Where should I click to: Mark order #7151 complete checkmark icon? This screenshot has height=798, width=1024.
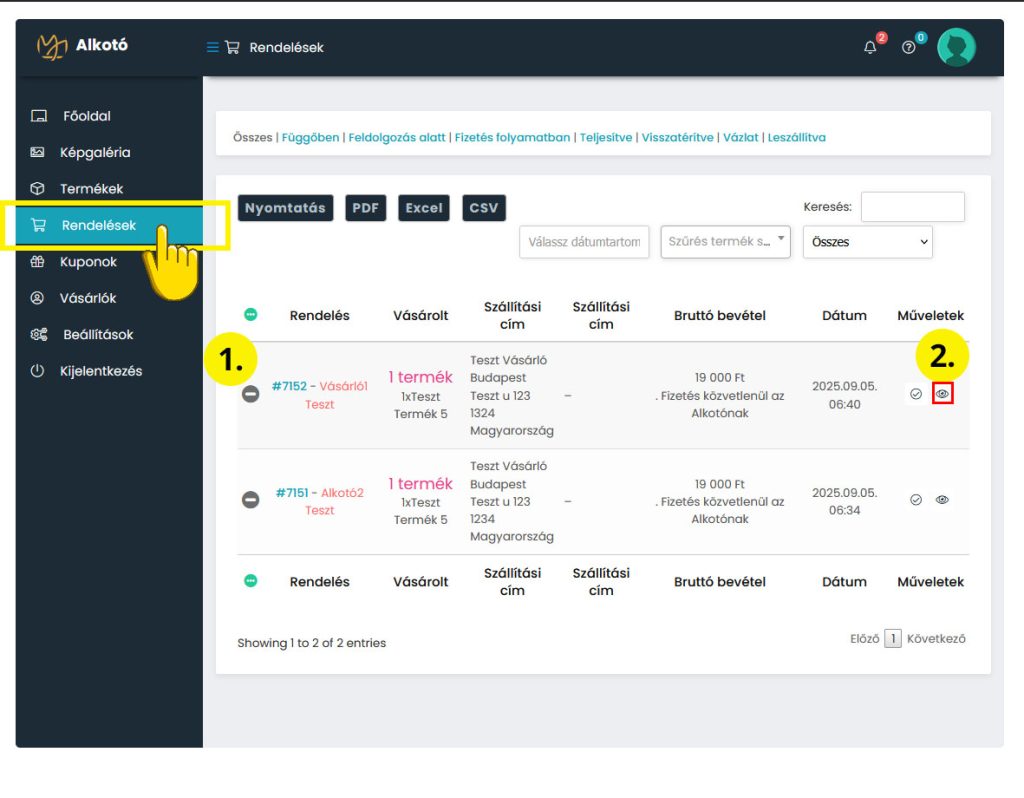click(916, 500)
